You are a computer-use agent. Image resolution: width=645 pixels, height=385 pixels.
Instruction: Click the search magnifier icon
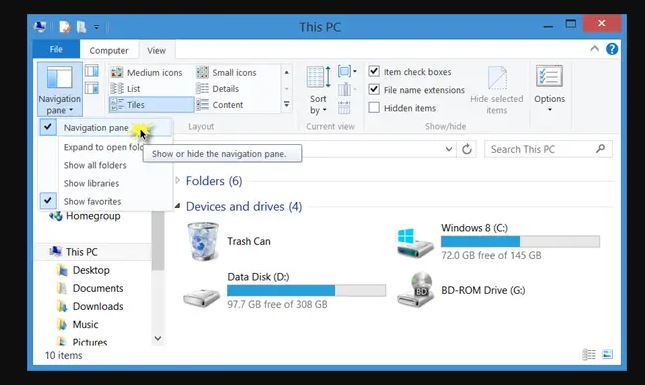coord(601,148)
